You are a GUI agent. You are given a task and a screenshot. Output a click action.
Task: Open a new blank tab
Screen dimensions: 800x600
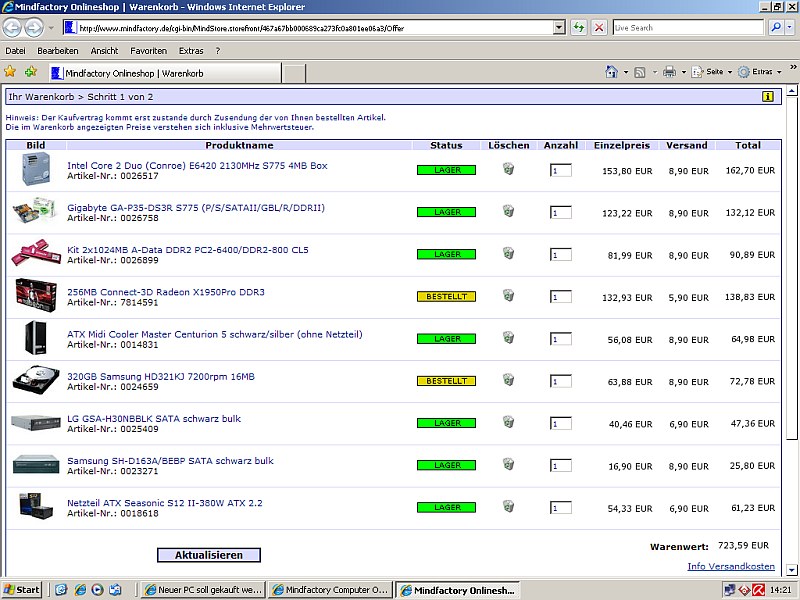pyautogui.click(x=294, y=73)
